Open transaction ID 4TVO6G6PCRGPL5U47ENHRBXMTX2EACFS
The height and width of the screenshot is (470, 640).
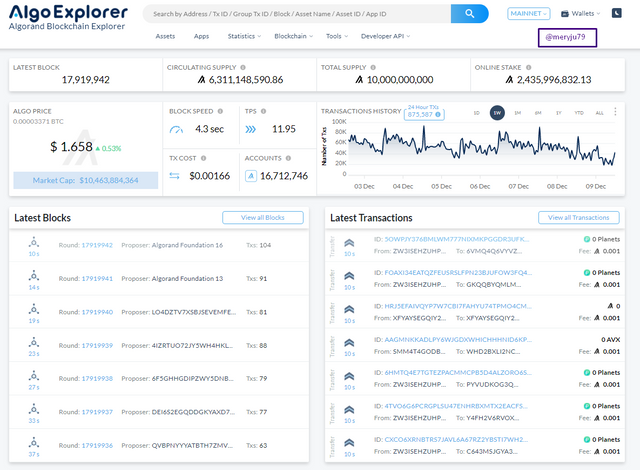pyautogui.click(x=456, y=406)
